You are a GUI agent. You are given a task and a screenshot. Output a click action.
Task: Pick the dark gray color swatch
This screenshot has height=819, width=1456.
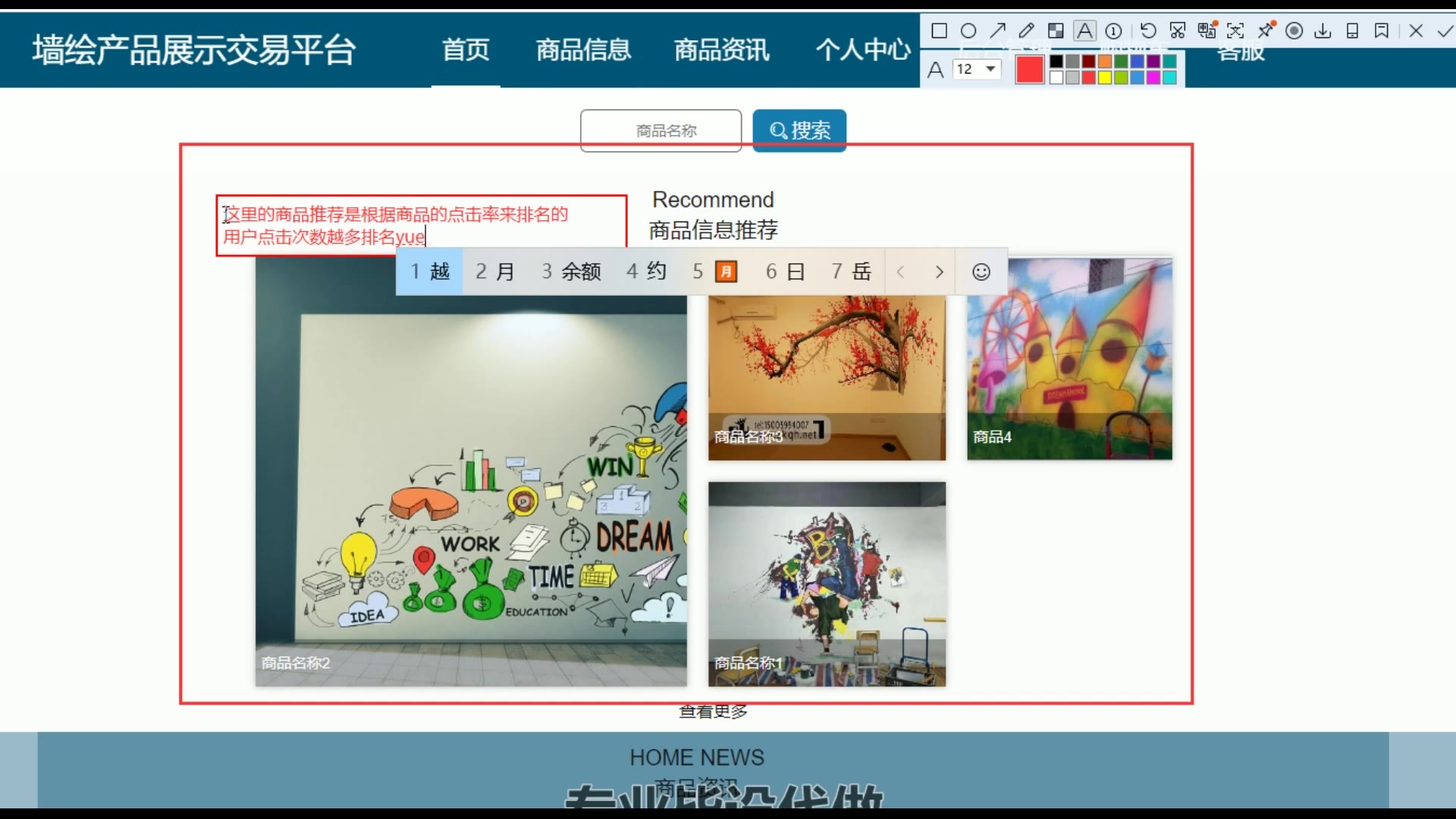coord(1072,61)
